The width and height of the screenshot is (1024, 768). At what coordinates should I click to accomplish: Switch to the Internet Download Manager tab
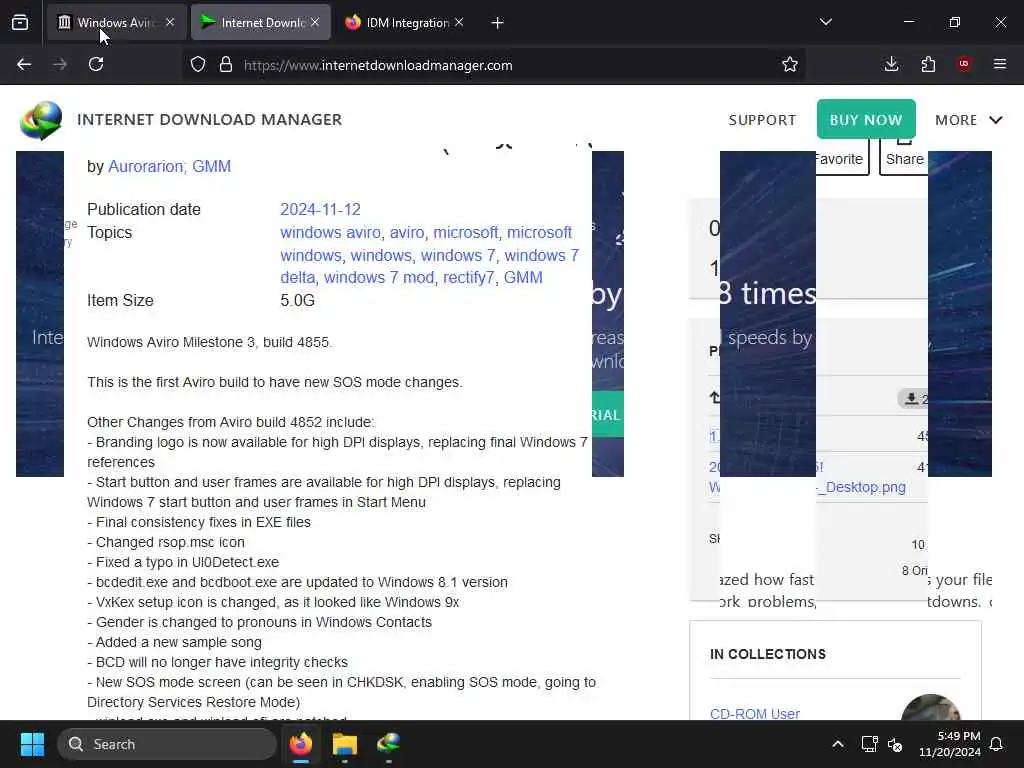coord(261,23)
